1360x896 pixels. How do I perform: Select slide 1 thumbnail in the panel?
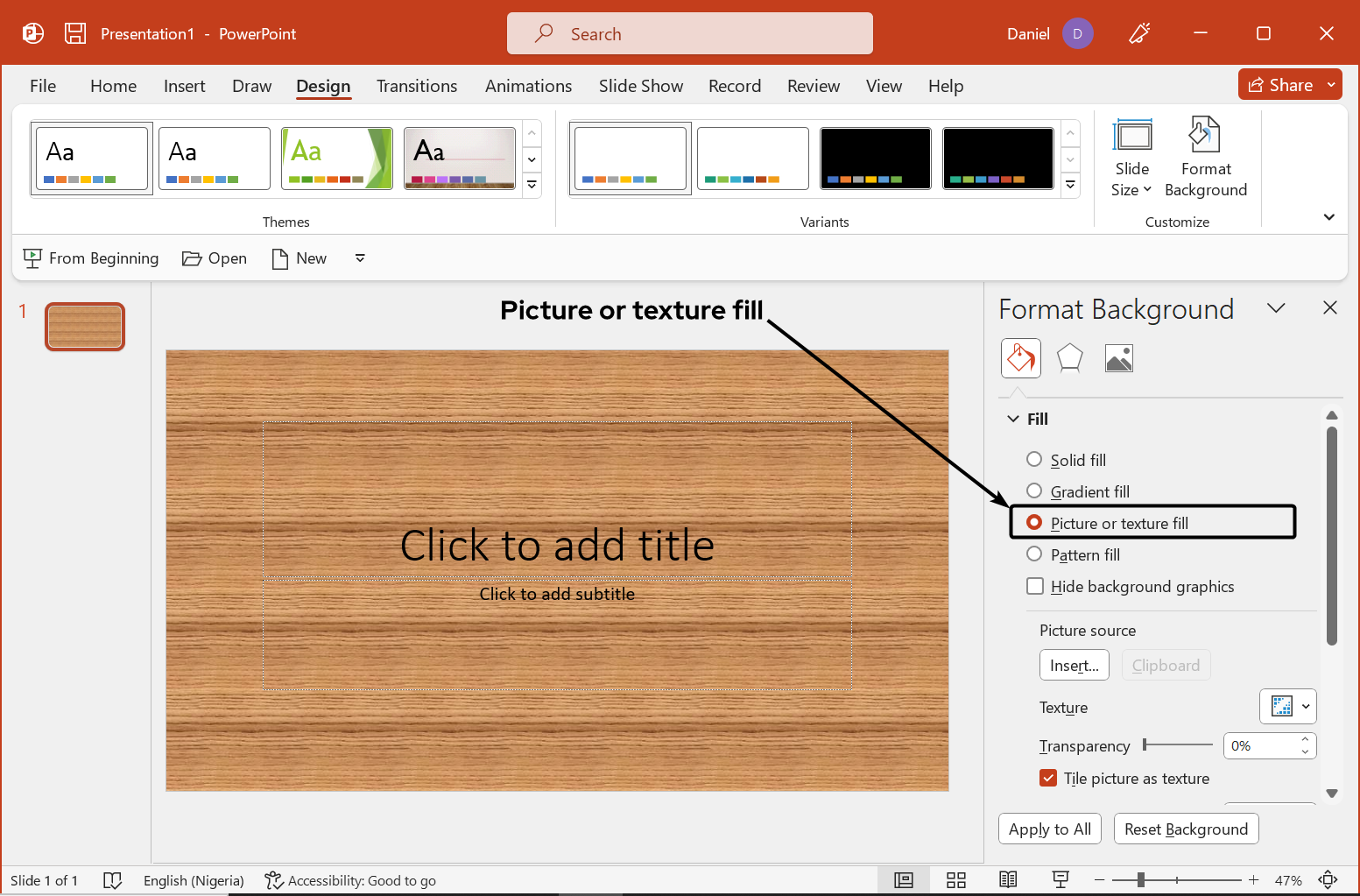(84, 326)
